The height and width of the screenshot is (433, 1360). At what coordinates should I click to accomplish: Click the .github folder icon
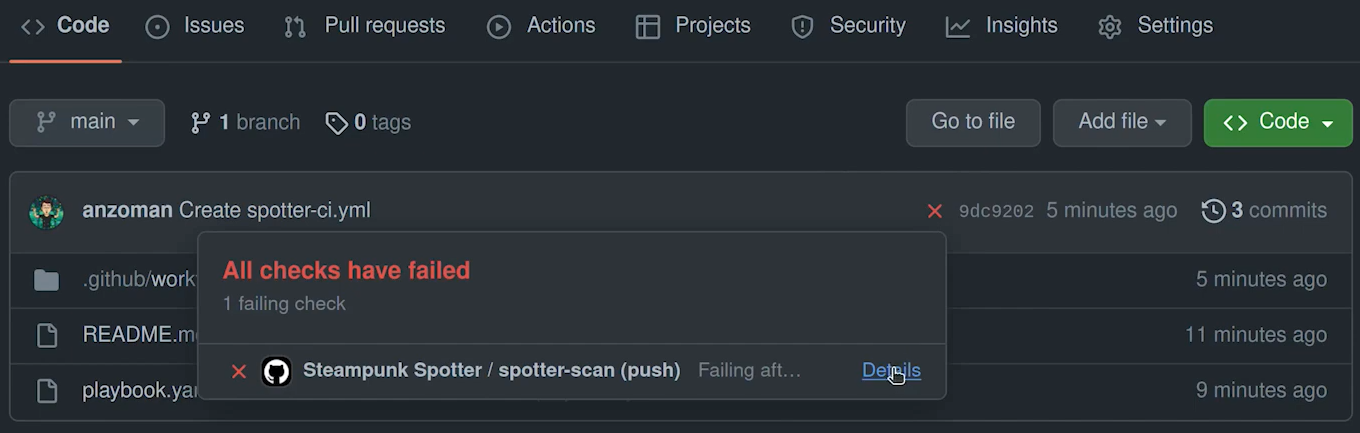click(x=46, y=280)
